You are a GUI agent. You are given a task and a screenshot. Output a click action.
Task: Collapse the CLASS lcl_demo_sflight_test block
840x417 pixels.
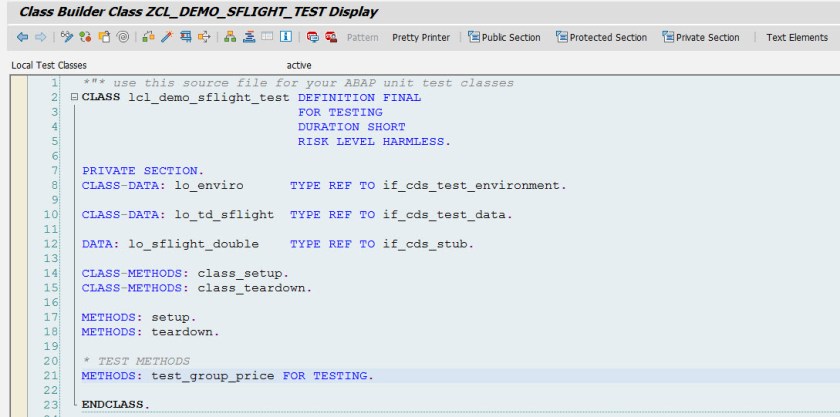coord(74,98)
